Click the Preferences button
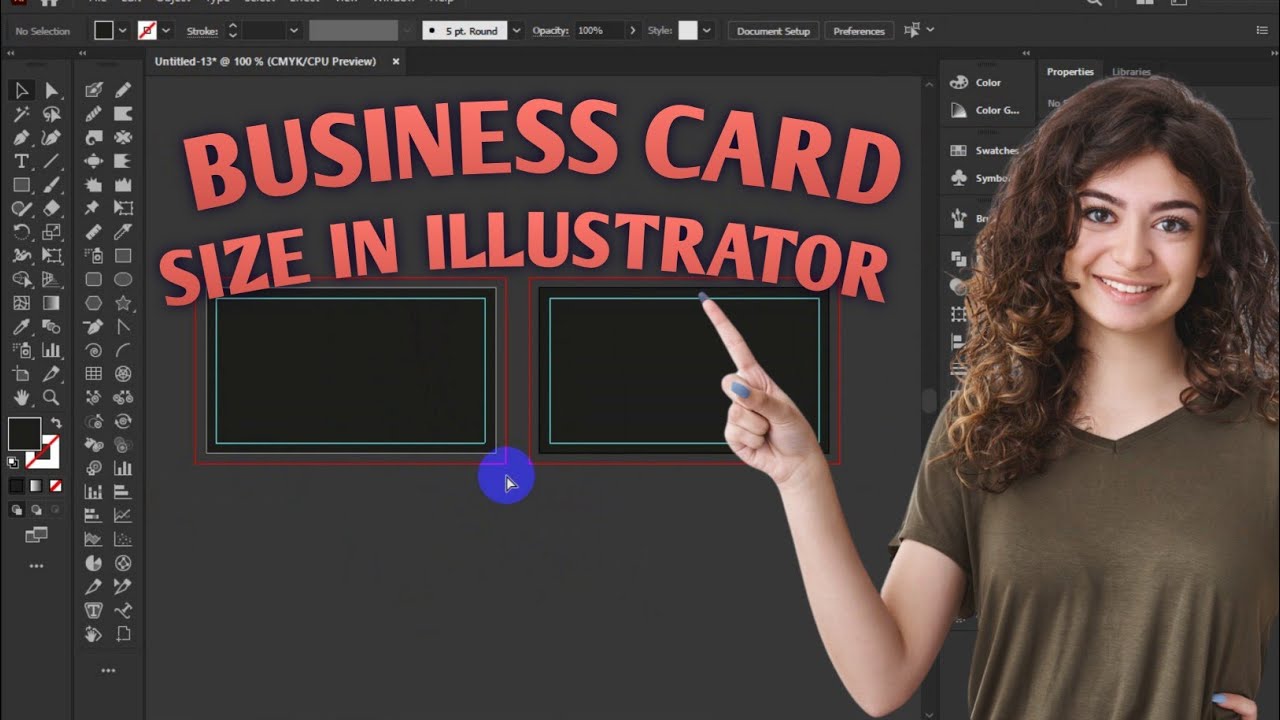Viewport: 1280px width, 720px height. click(859, 31)
